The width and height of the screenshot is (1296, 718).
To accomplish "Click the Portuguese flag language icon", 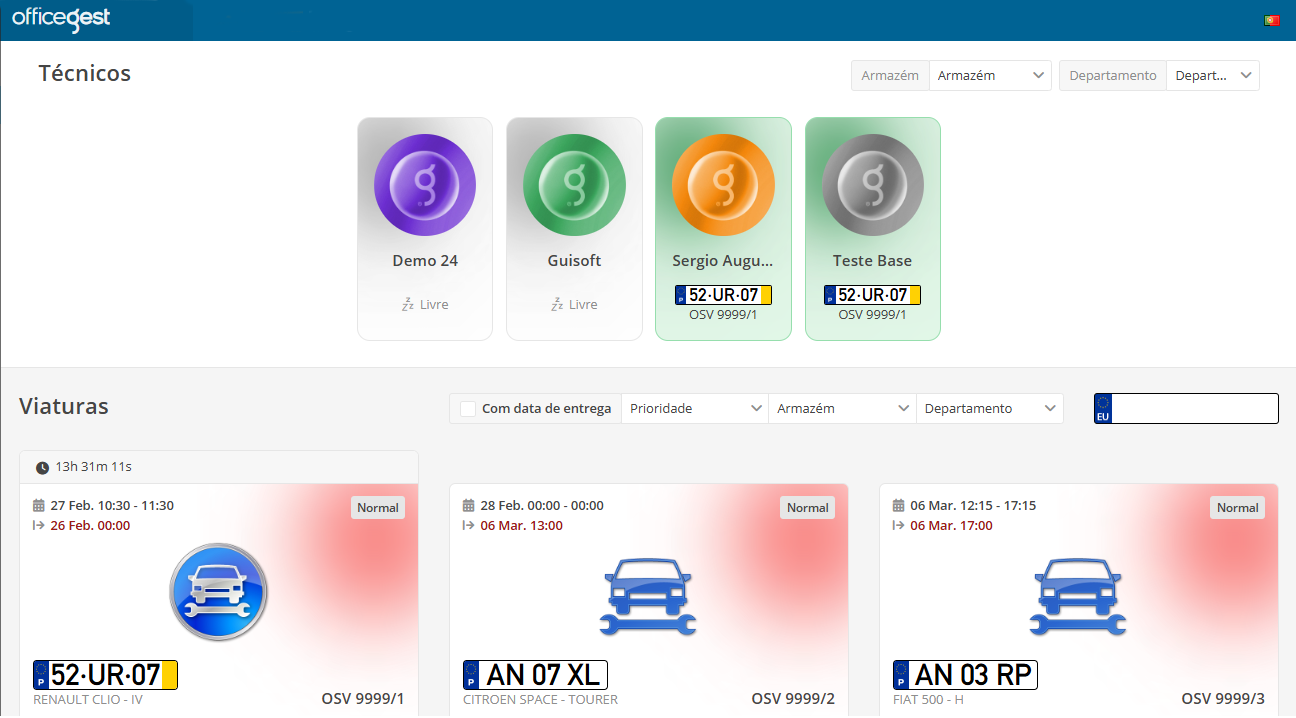I will click(x=1271, y=20).
